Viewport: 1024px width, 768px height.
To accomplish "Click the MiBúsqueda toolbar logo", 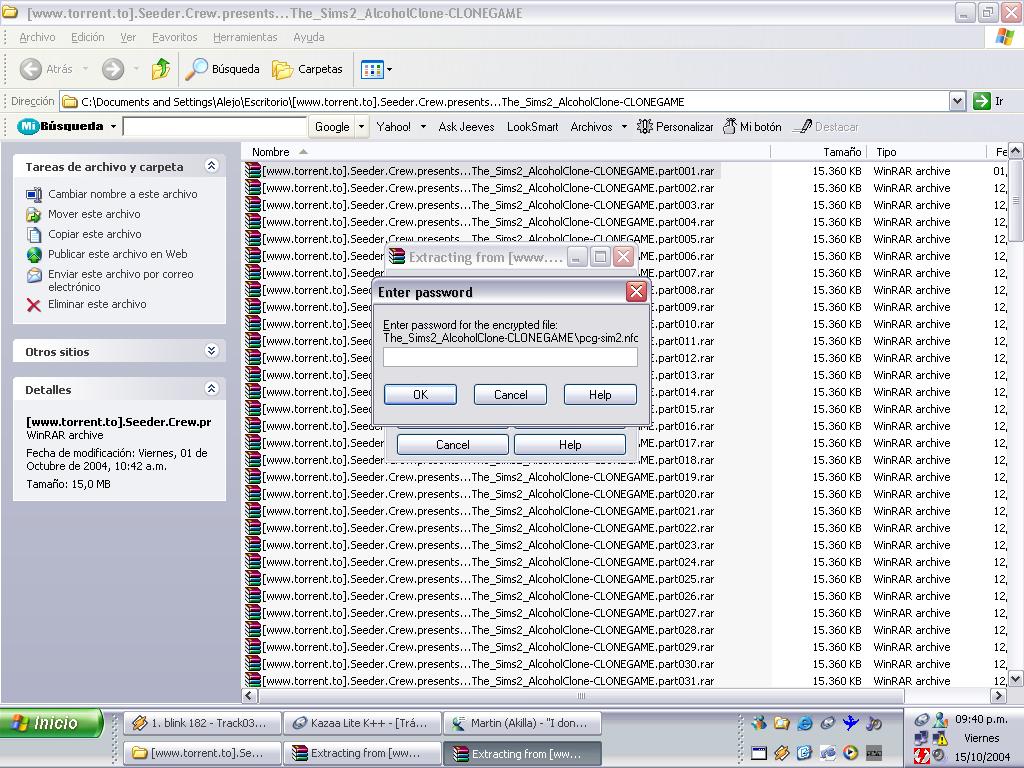I will click(x=61, y=126).
